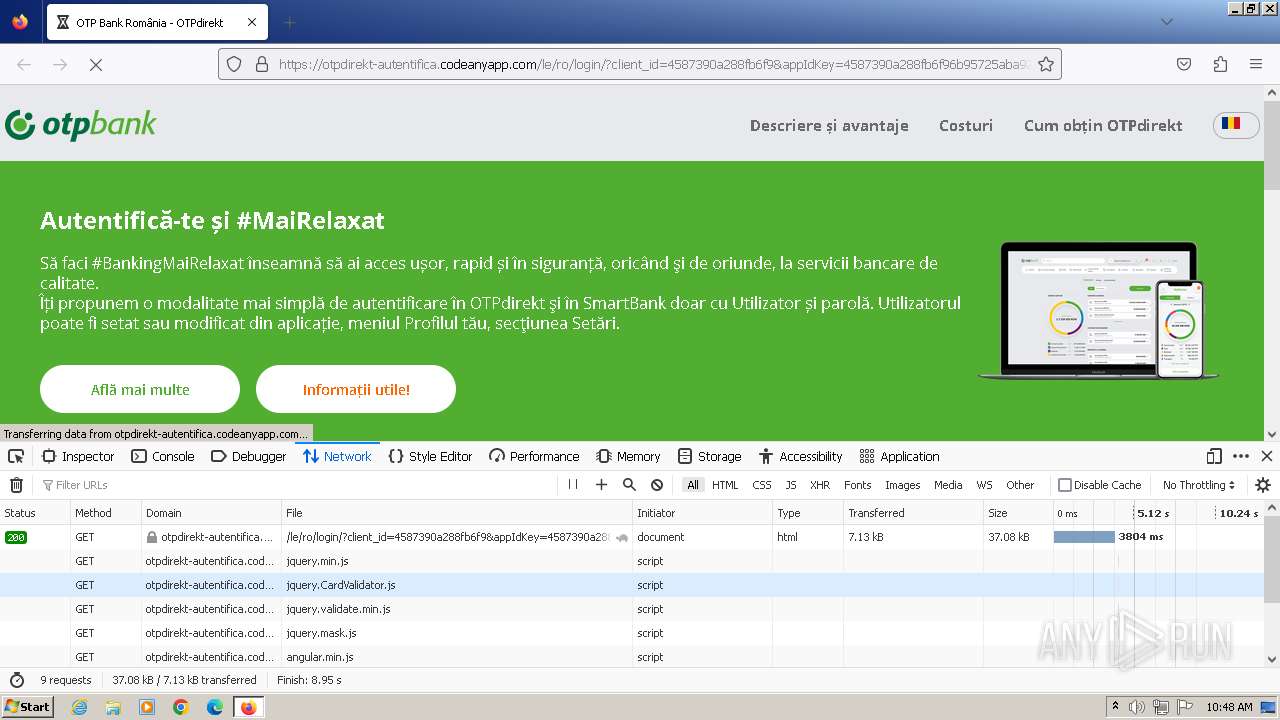Screen dimensions: 1280x720
Task: Go forward to next page
Action: [x=60, y=64]
